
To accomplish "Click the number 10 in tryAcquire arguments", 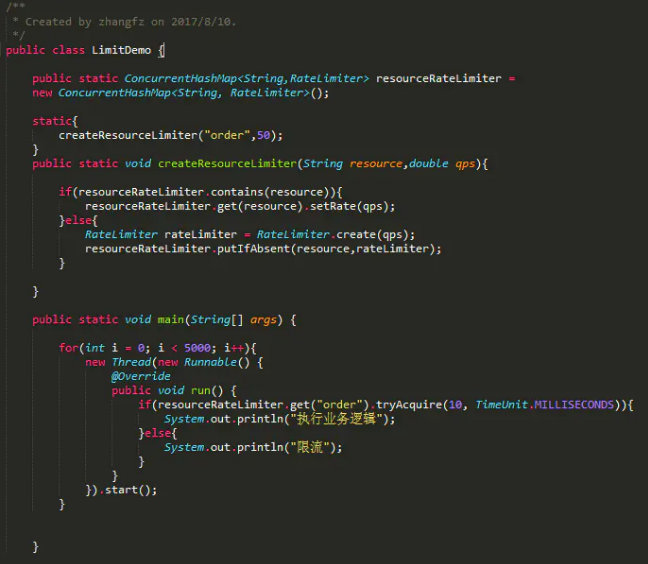I will click(x=455, y=405).
